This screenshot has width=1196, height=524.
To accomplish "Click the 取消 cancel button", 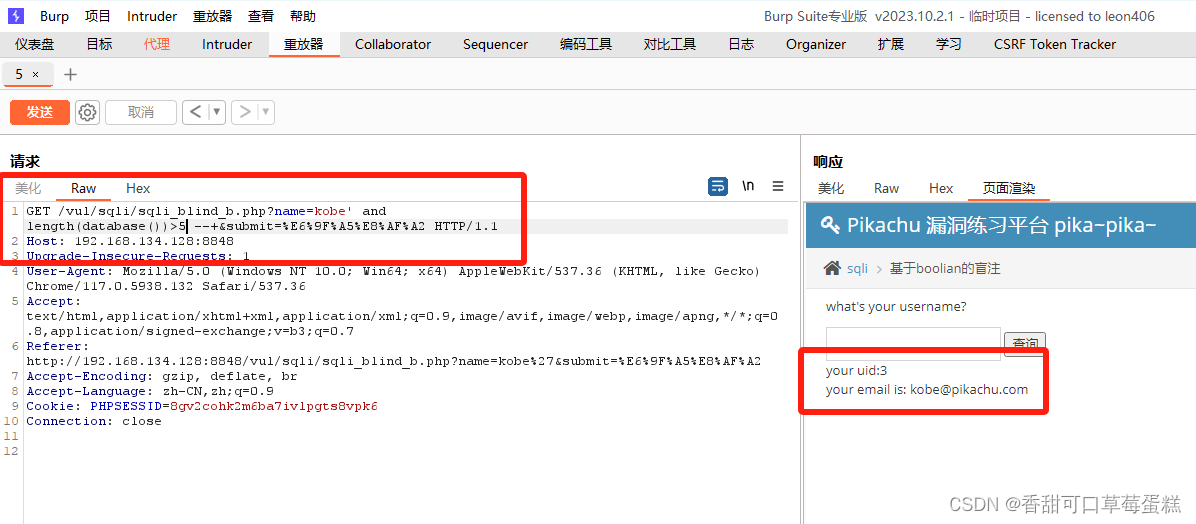I will pyautogui.click(x=141, y=112).
